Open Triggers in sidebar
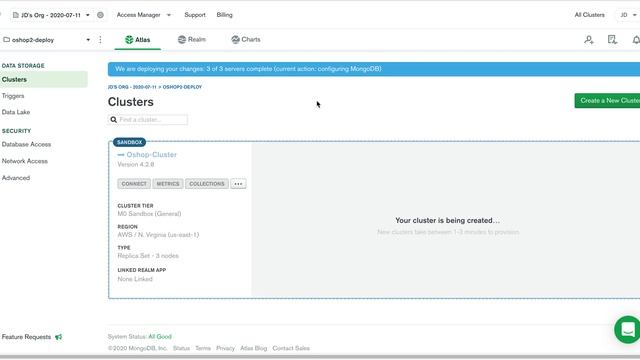This screenshot has height=360, width=640. pos(13,96)
